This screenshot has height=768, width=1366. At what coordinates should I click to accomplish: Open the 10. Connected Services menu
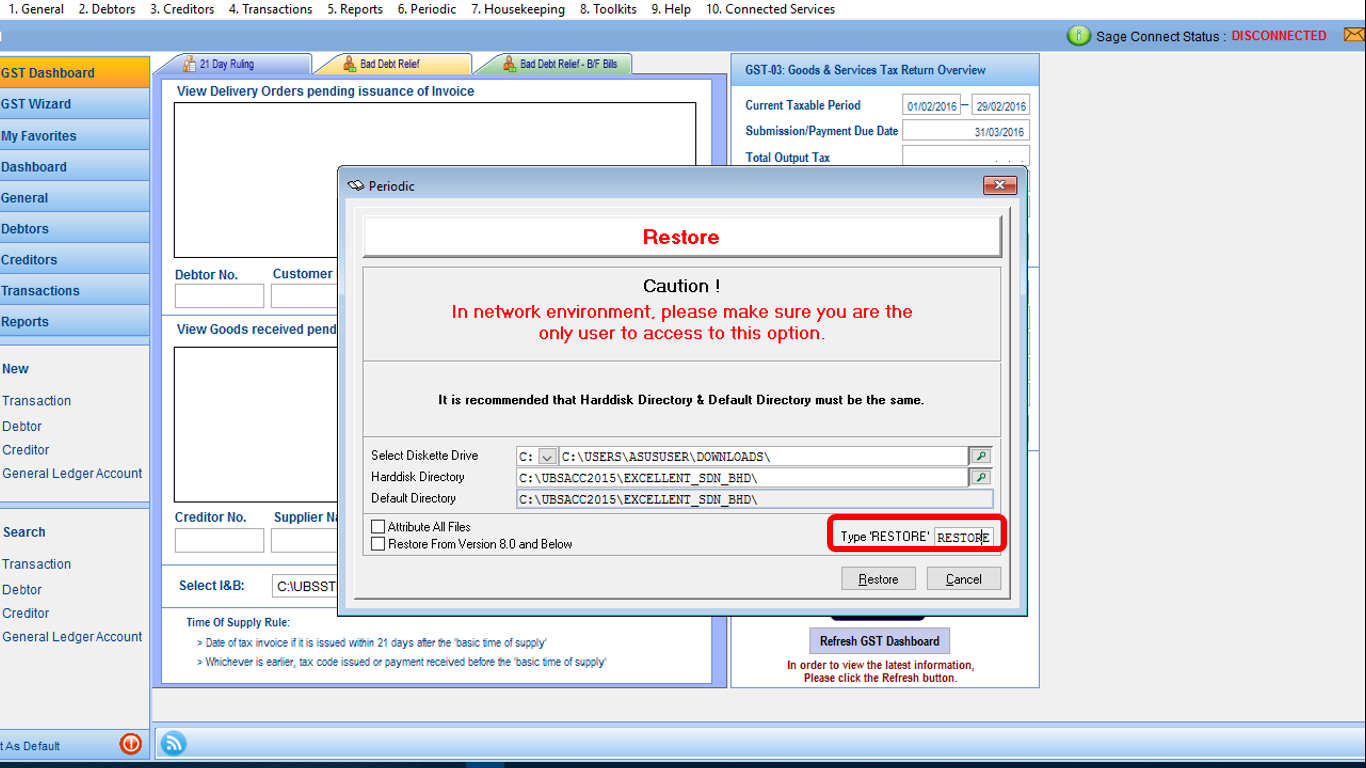tap(770, 9)
